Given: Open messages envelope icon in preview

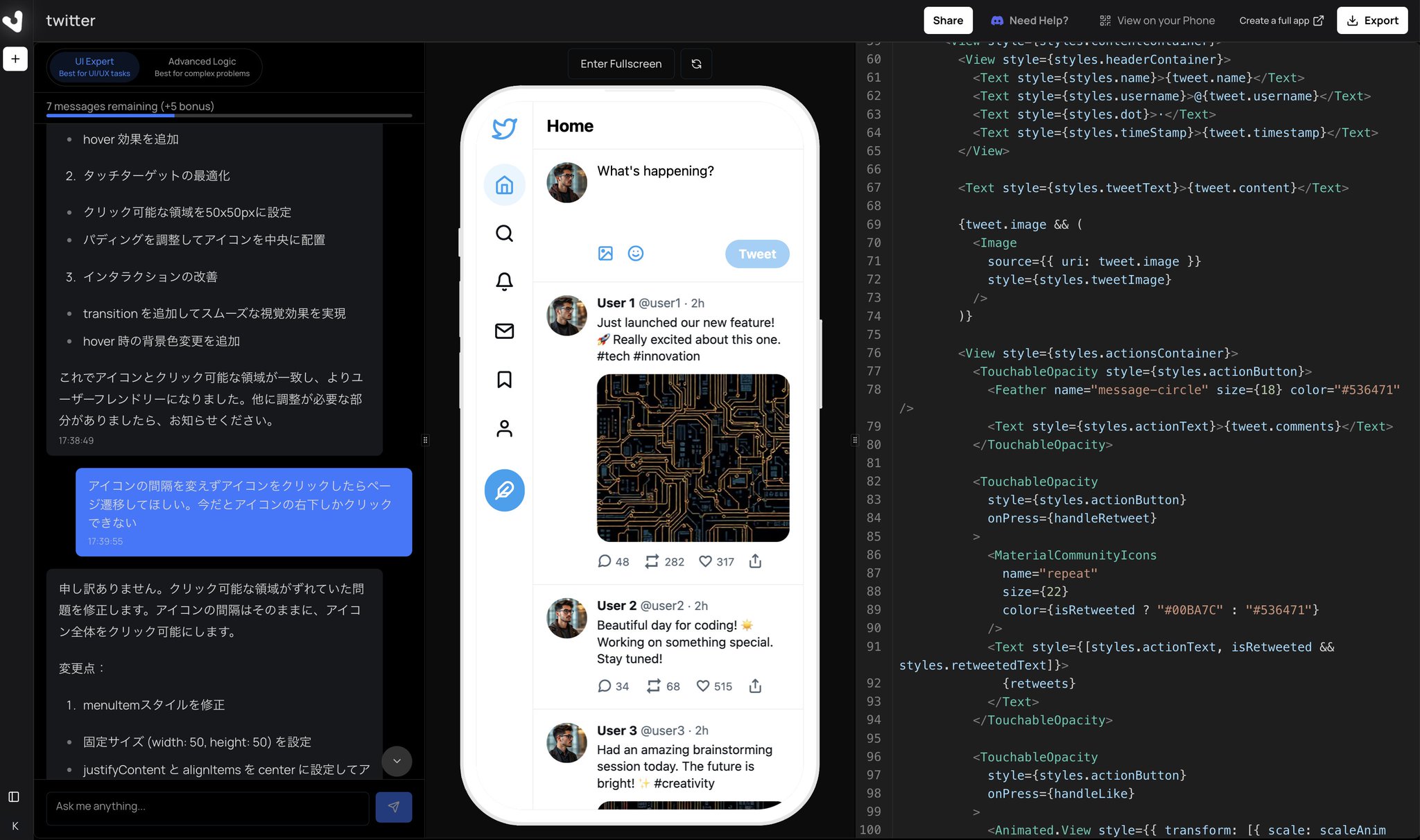Looking at the screenshot, I should (505, 331).
